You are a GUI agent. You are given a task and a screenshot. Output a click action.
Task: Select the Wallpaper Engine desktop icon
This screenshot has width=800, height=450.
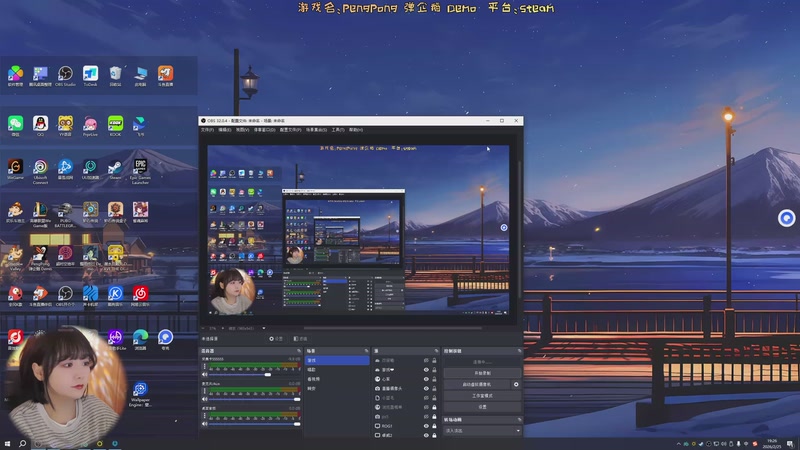click(140, 393)
